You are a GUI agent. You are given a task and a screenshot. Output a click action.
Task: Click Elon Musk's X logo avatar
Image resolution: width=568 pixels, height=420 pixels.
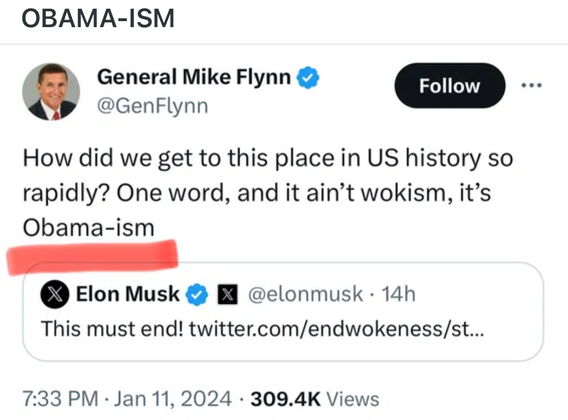(55, 294)
